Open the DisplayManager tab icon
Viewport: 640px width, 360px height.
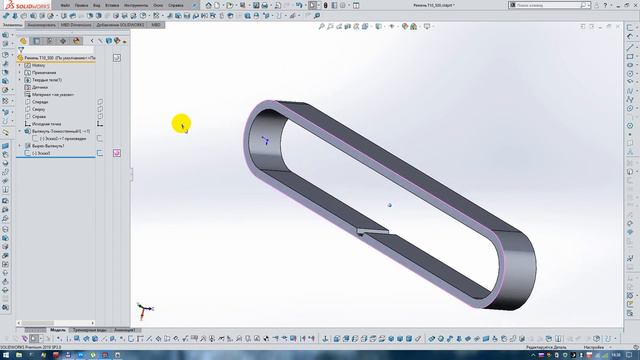tap(76, 41)
